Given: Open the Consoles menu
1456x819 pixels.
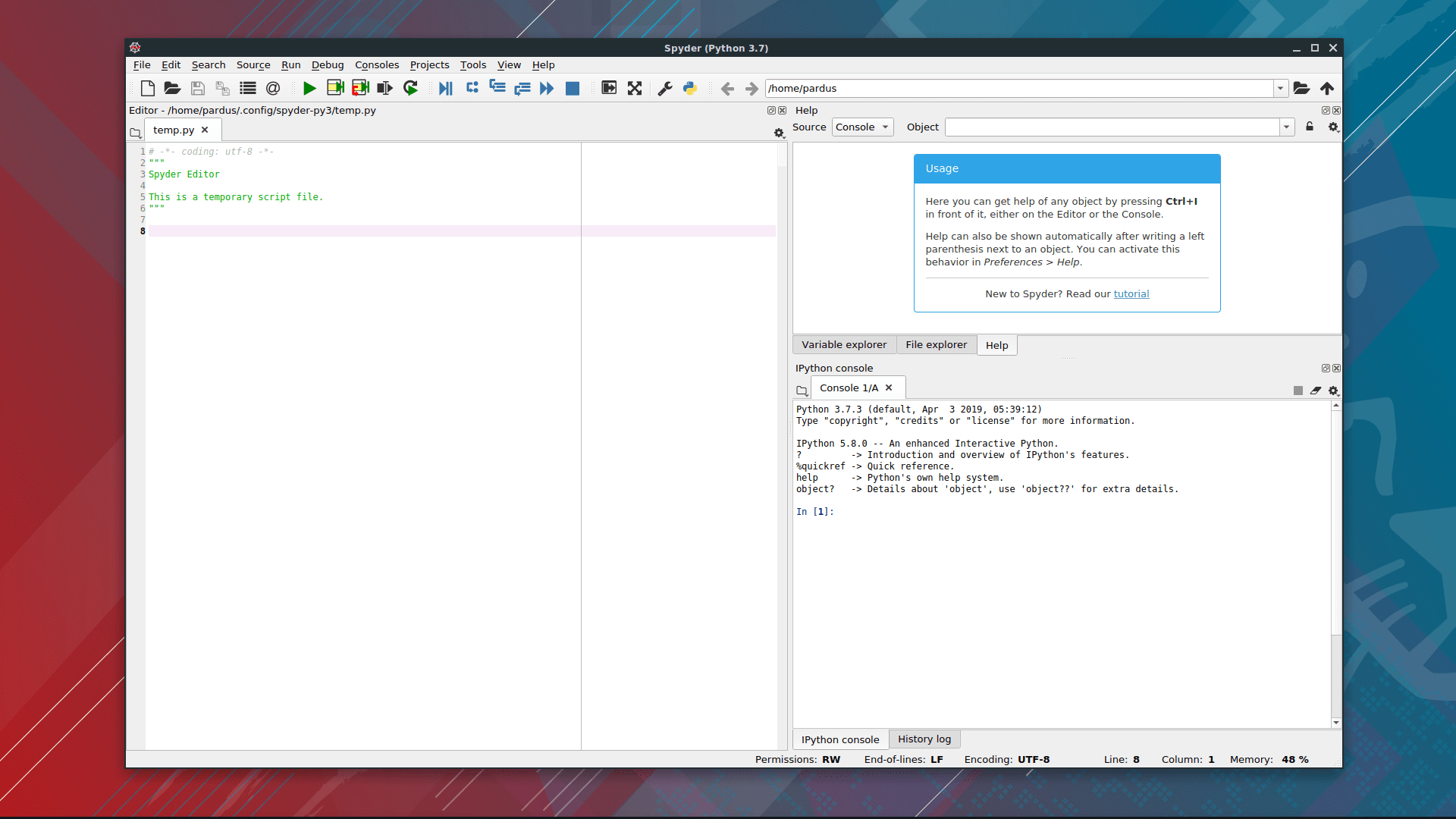Looking at the screenshot, I should coord(376,65).
